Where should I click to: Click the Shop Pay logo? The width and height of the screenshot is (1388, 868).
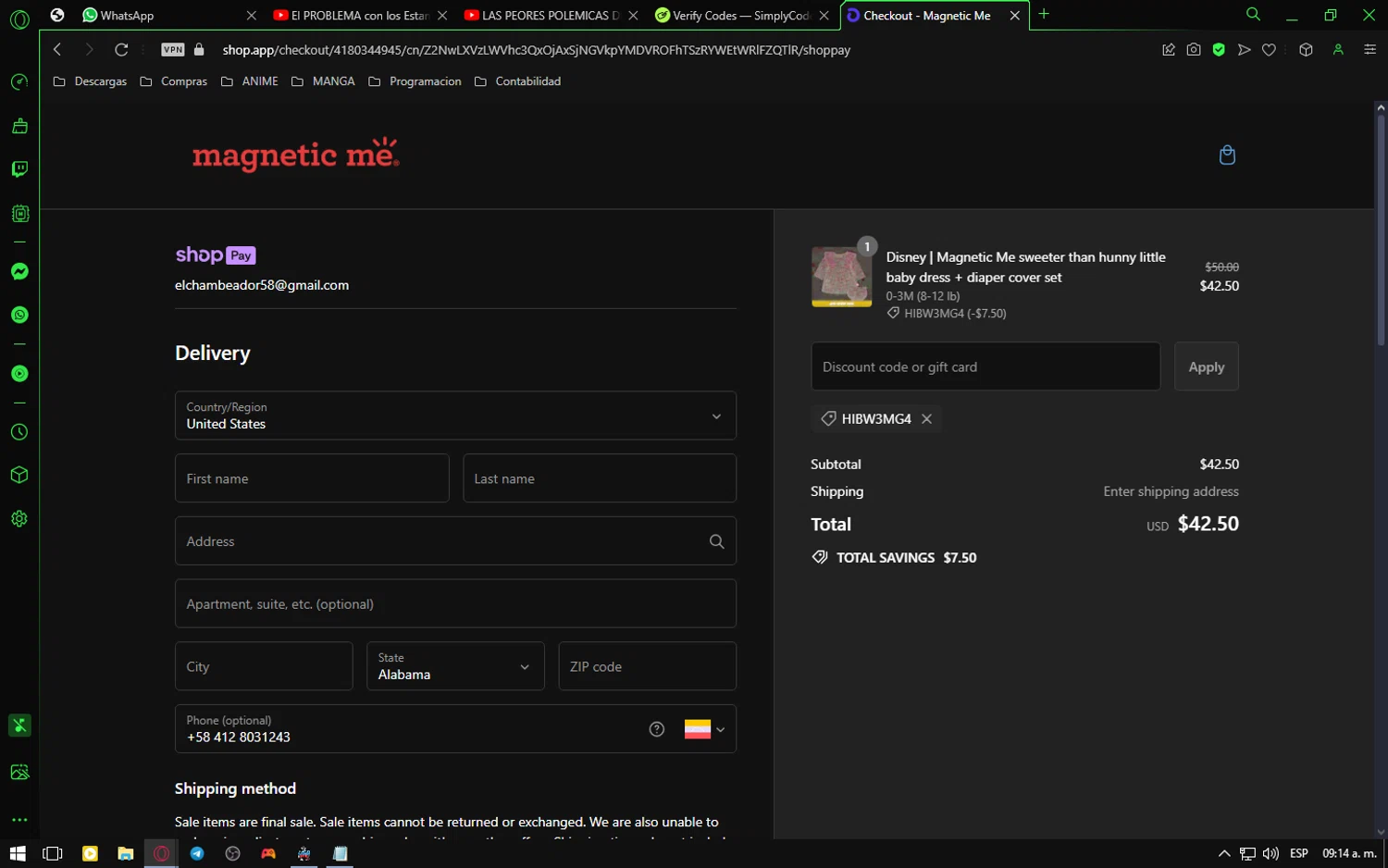pos(216,254)
